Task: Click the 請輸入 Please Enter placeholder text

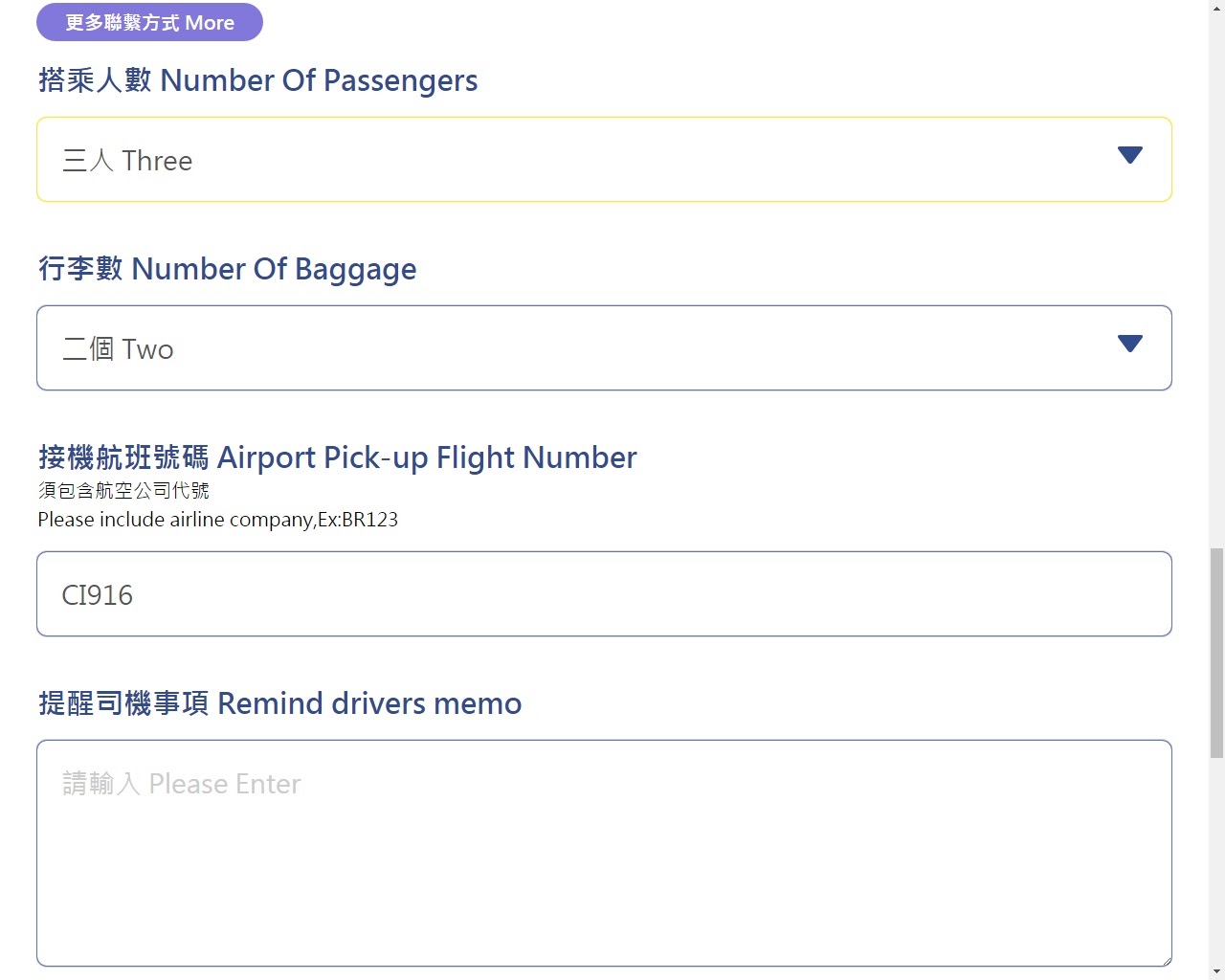Action: (182, 784)
